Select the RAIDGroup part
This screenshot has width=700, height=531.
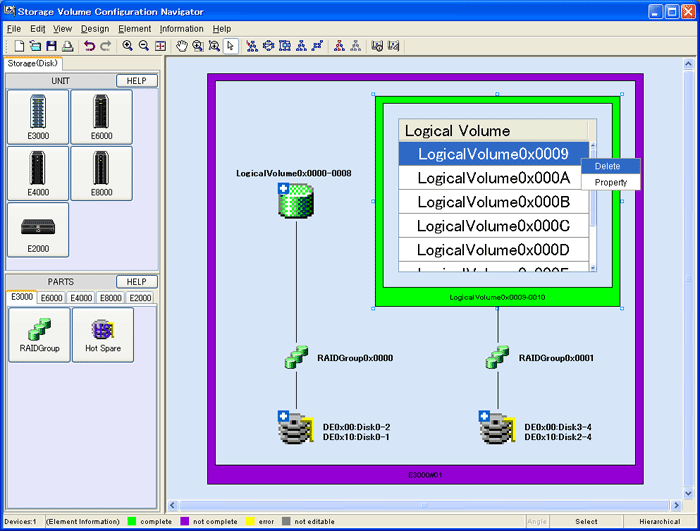39,334
